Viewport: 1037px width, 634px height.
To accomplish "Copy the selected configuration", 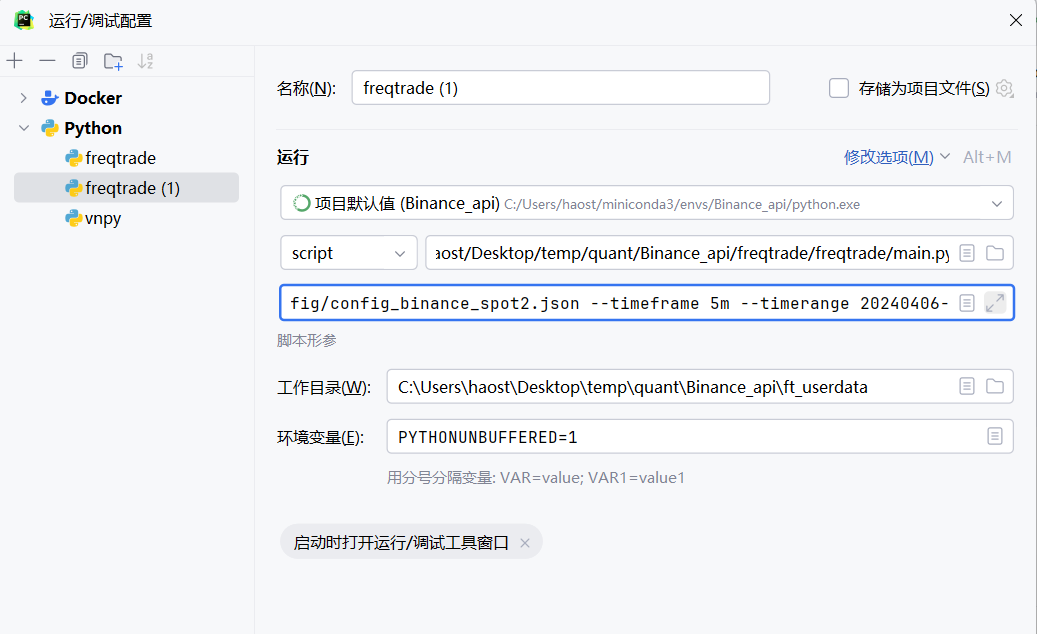I will [x=79, y=61].
